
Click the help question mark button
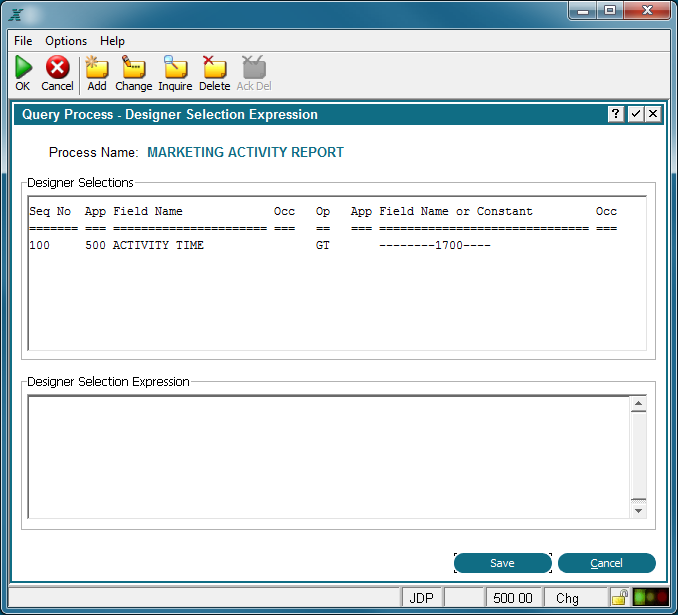[x=615, y=114]
